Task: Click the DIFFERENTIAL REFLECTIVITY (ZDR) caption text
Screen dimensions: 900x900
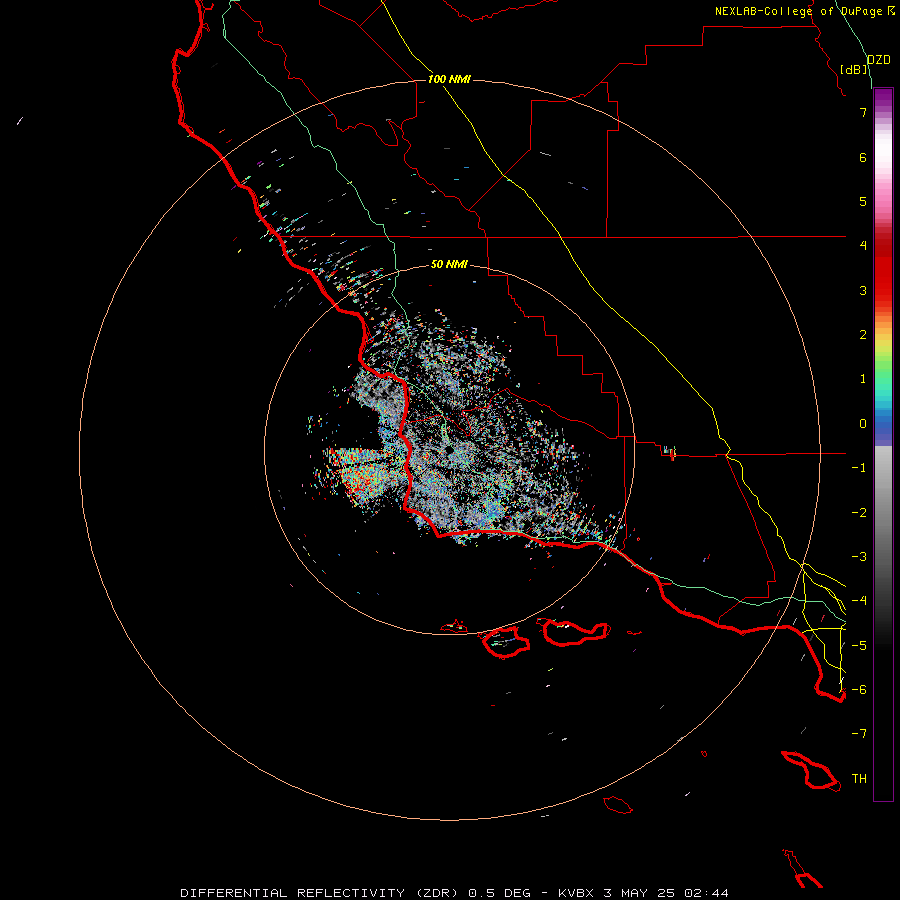Action: click(319, 893)
